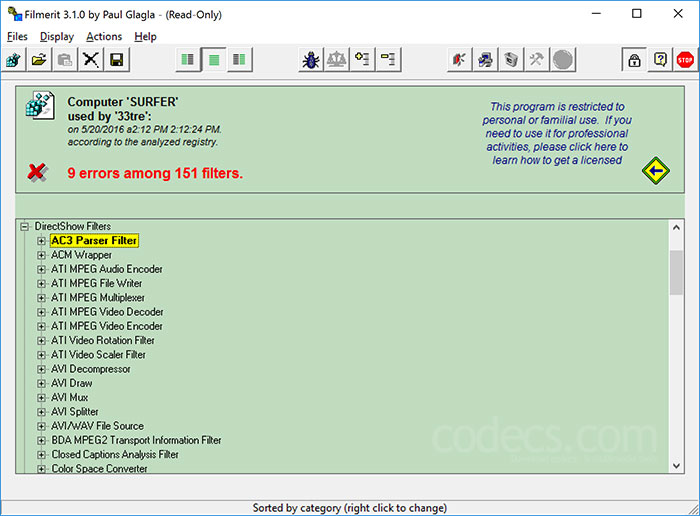700x516 pixels.
Task: Select BDA MPEG2 Transport Information Filter row
Action: pos(136,441)
